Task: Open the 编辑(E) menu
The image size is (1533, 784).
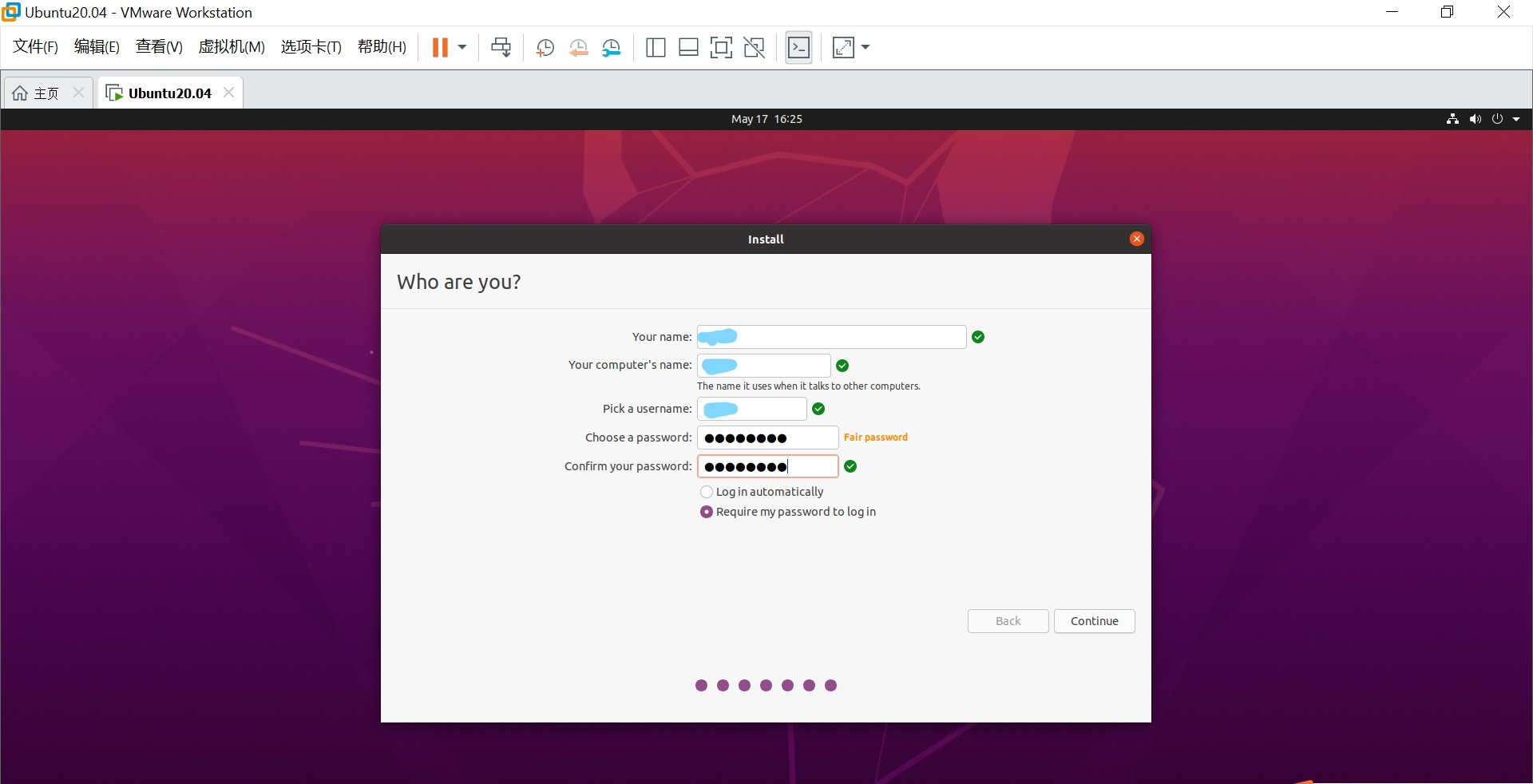Action: pyautogui.click(x=97, y=47)
